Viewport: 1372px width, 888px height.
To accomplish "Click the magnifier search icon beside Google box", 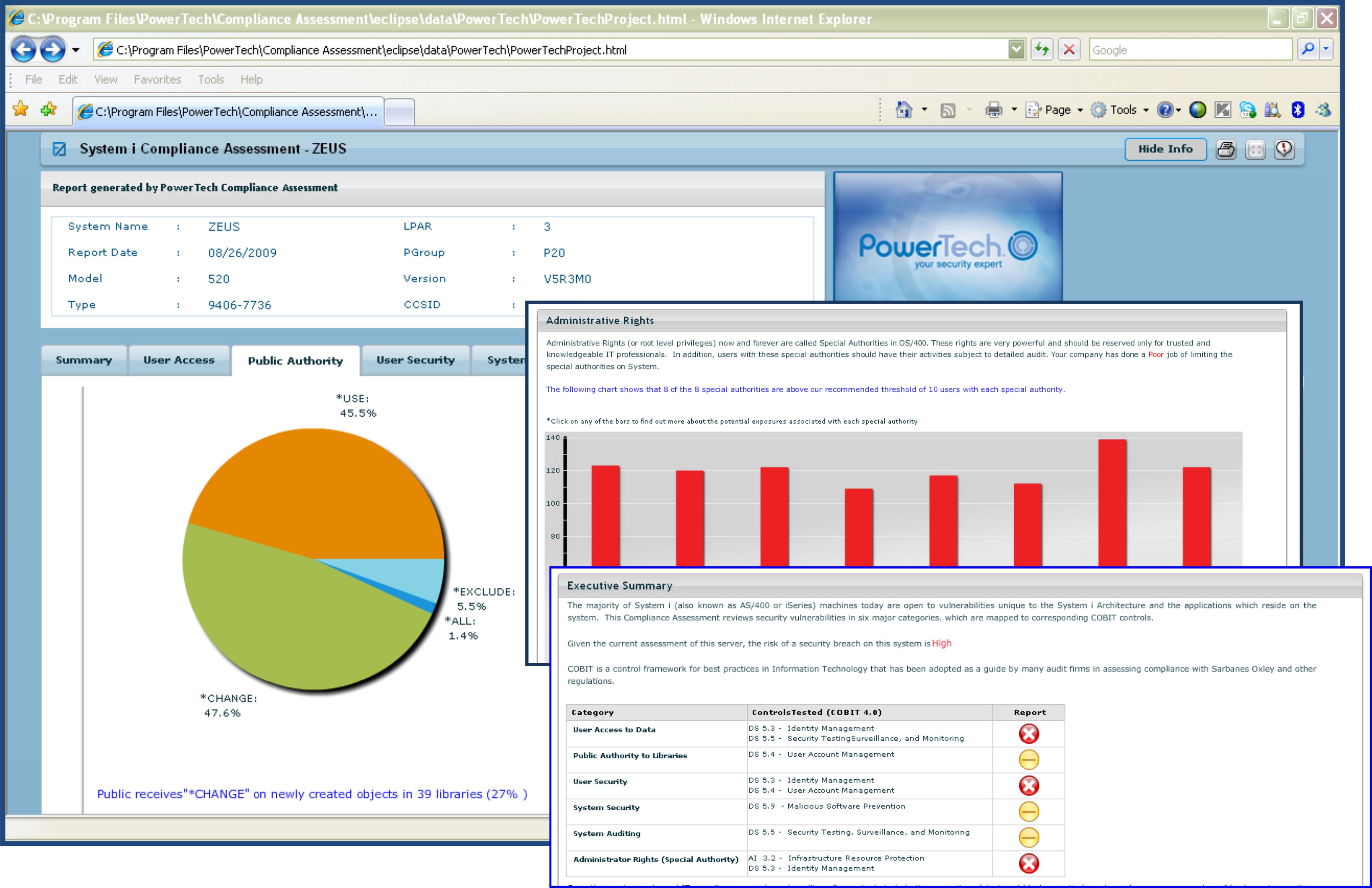I will pos(1308,49).
